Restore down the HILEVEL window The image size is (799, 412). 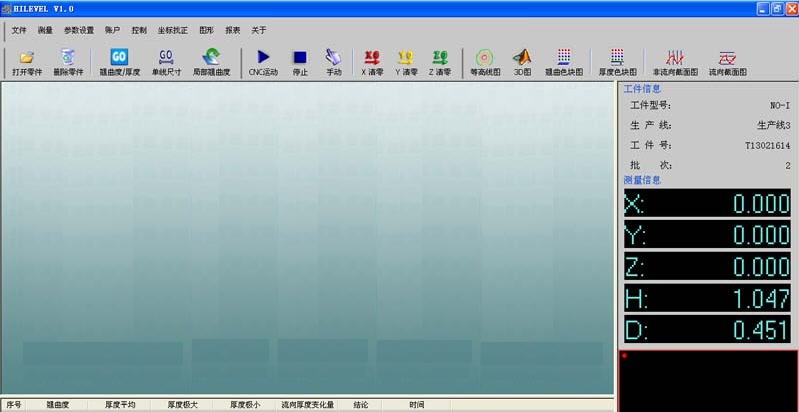pos(777,9)
